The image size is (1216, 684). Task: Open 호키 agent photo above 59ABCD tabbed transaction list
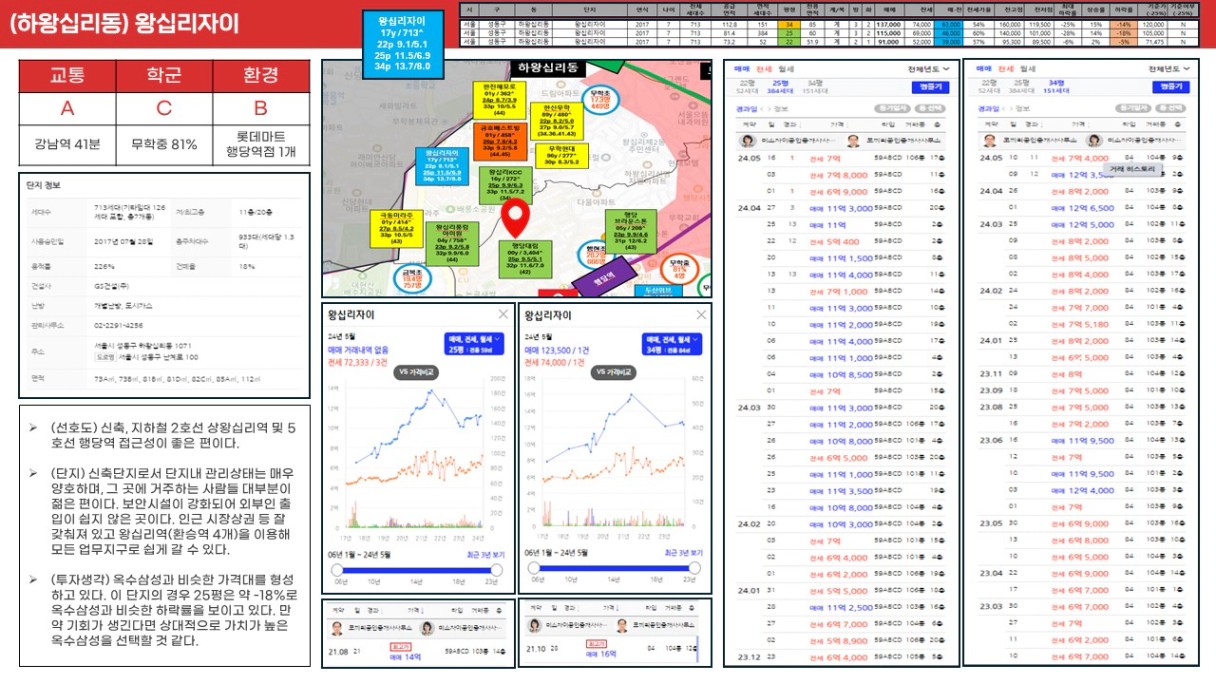pyautogui.click(x=851, y=141)
